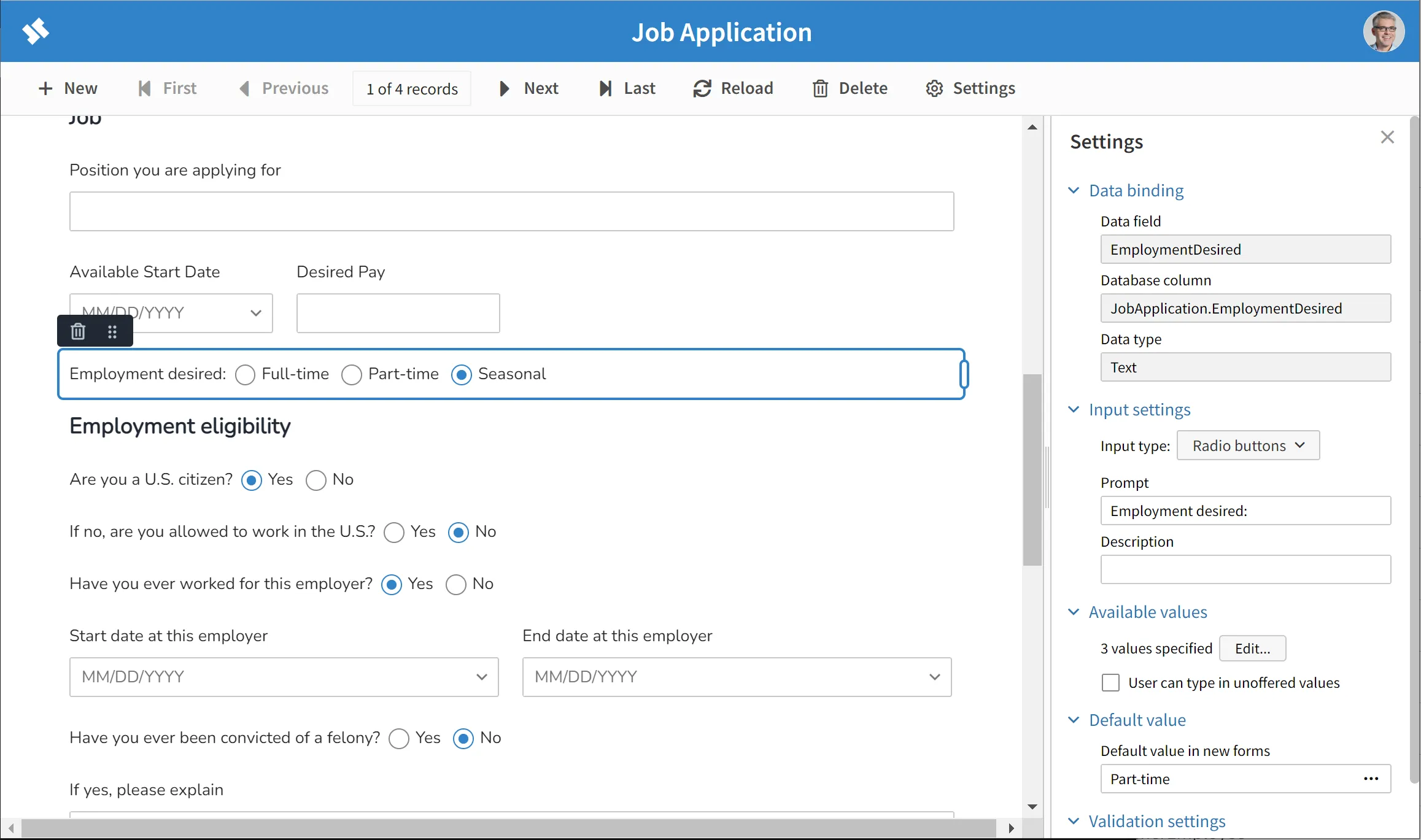Viewport: 1421px width, 840px height.
Task: Choose No for felony conviction question
Action: (462, 739)
